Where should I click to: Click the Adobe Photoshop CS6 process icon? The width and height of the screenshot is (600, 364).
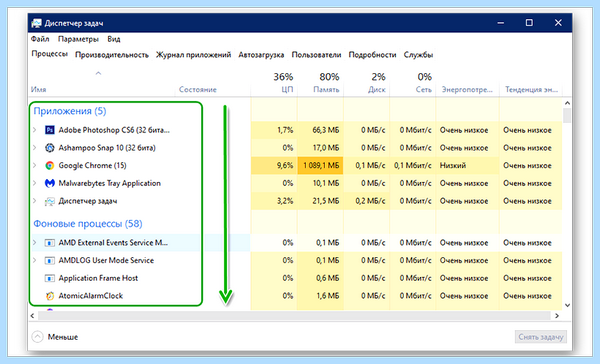pyautogui.click(x=50, y=130)
